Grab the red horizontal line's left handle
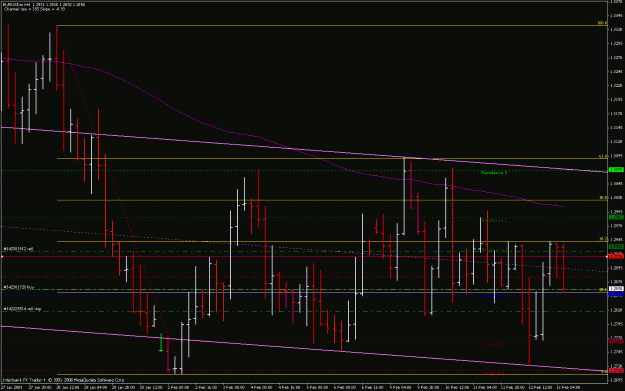This screenshot has width=625, height=391. tap(2, 257)
